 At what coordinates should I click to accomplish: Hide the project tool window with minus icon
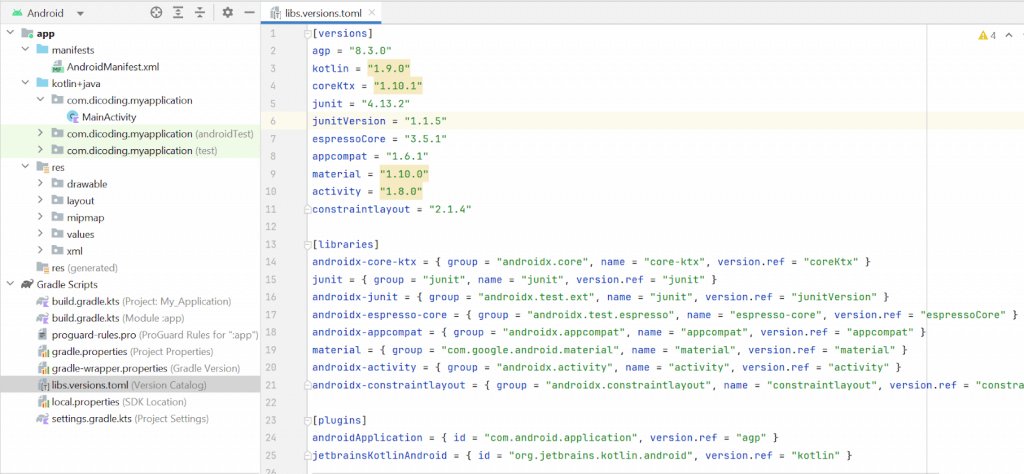tap(249, 12)
